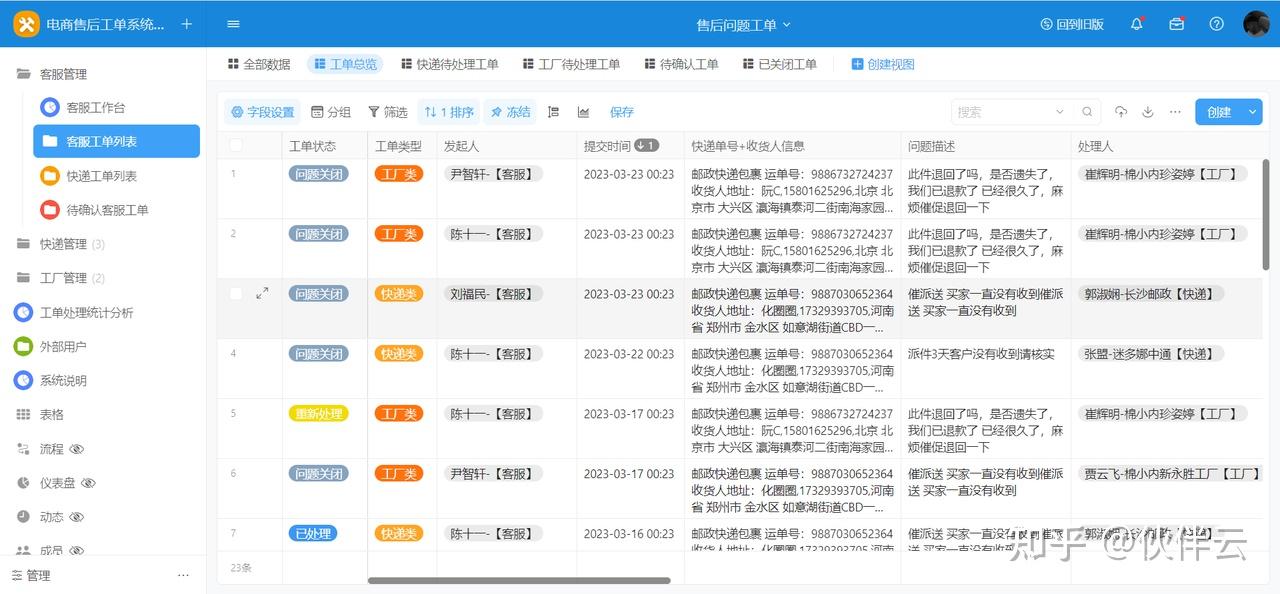Screen dimensions: 1280x594
Task: Click the blue 创建 button
Action: point(1219,112)
